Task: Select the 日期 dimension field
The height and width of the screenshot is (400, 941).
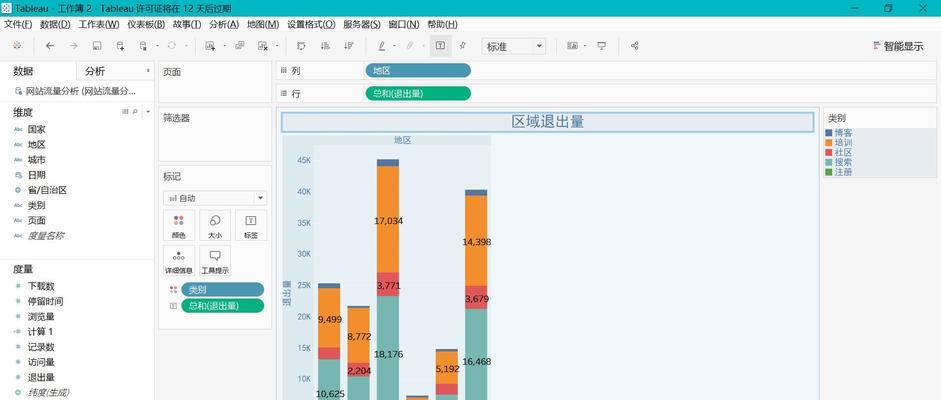Action: click(x=37, y=175)
